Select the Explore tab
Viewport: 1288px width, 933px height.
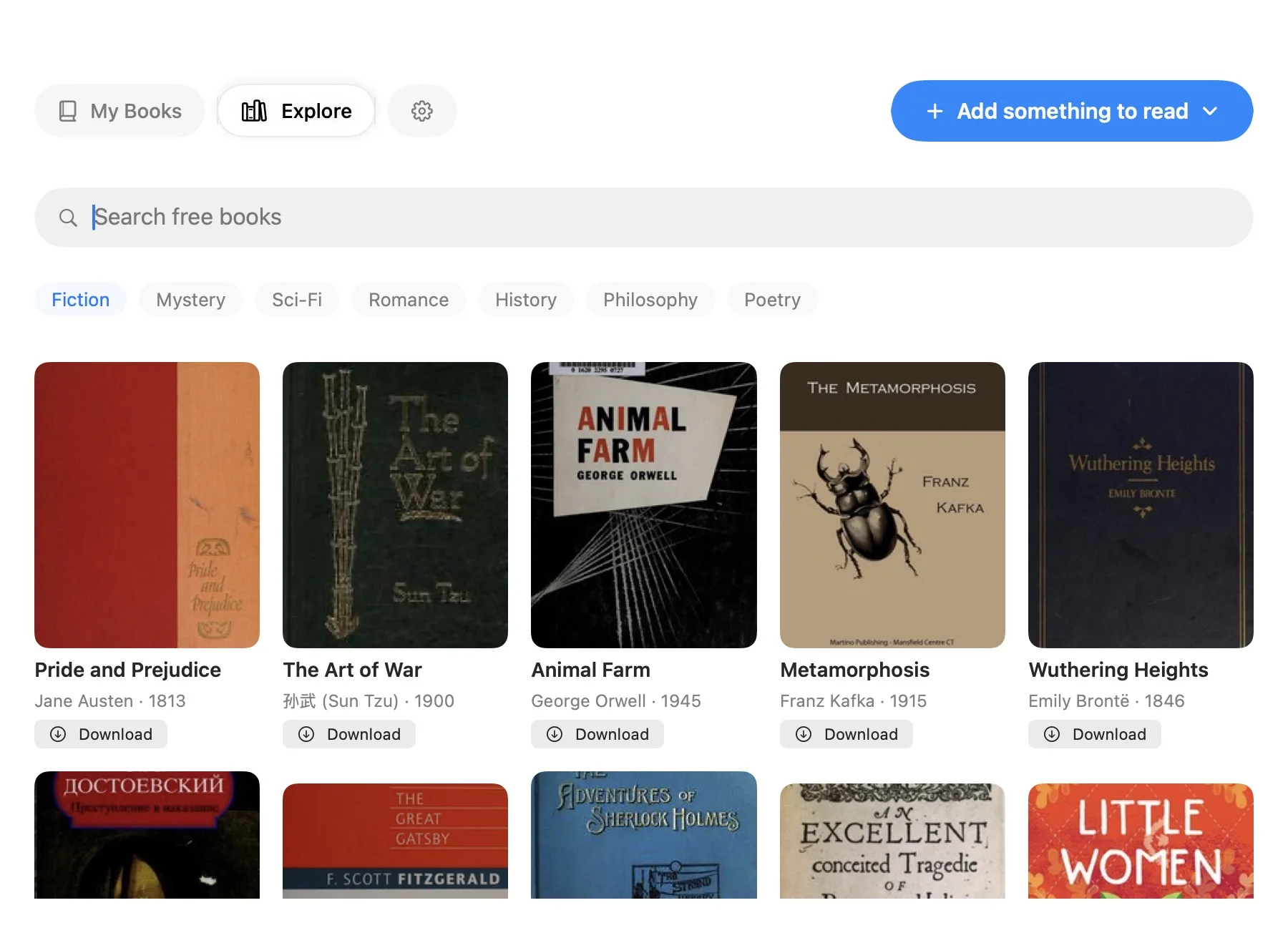(x=296, y=111)
